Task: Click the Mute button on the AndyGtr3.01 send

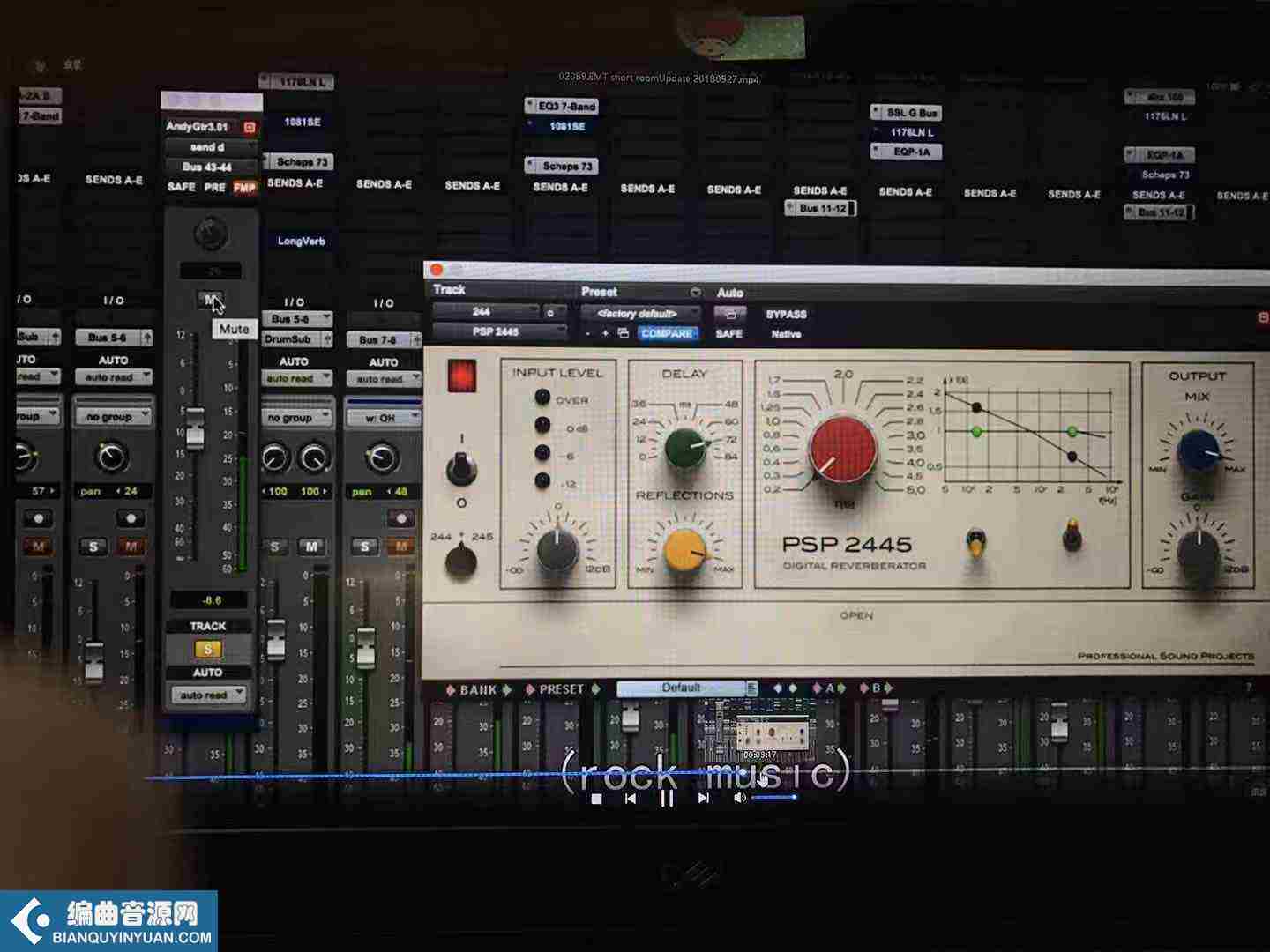Action: point(210,300)
